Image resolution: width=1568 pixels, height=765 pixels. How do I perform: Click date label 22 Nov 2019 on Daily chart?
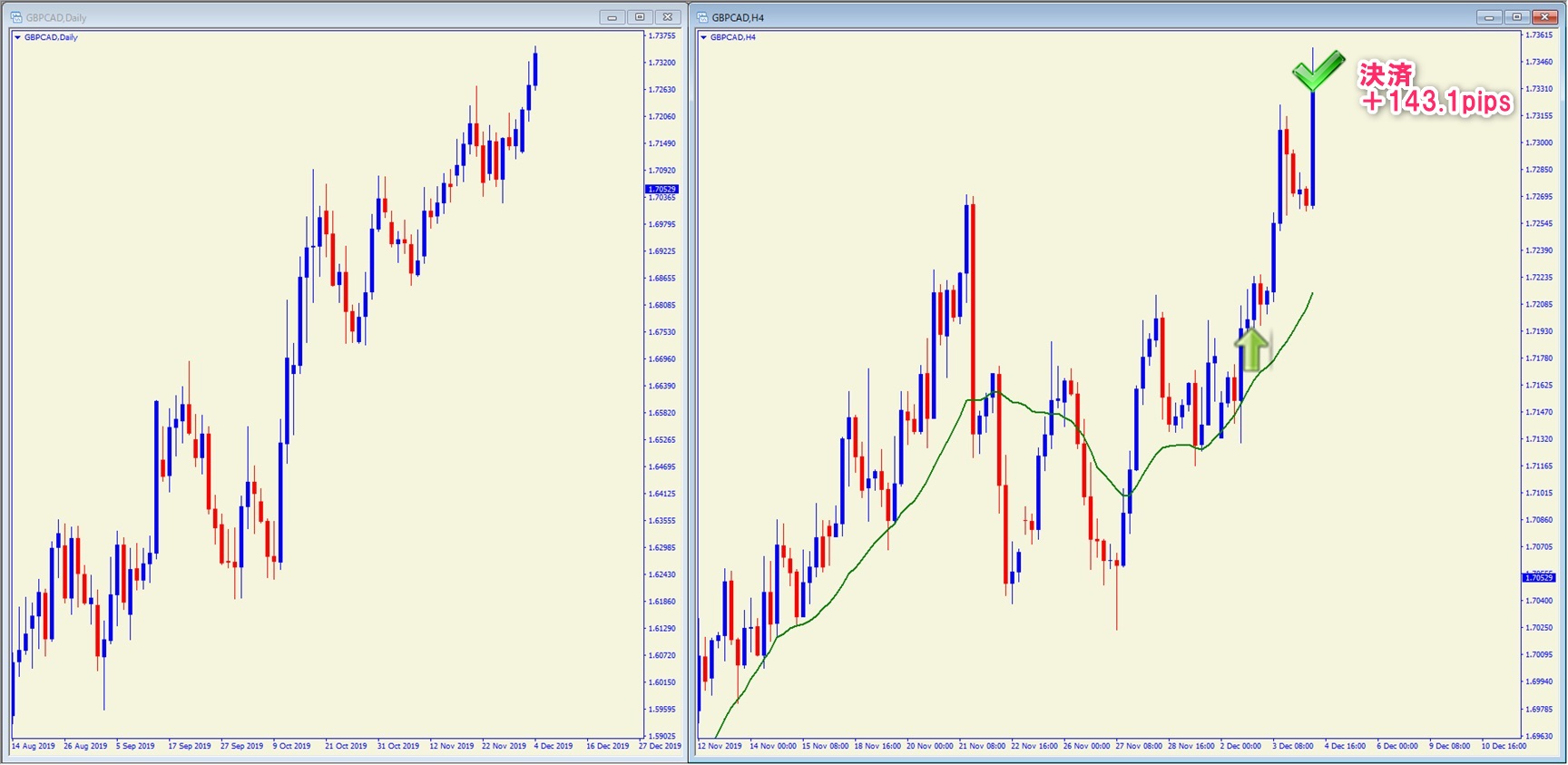(x=504, y=746)
